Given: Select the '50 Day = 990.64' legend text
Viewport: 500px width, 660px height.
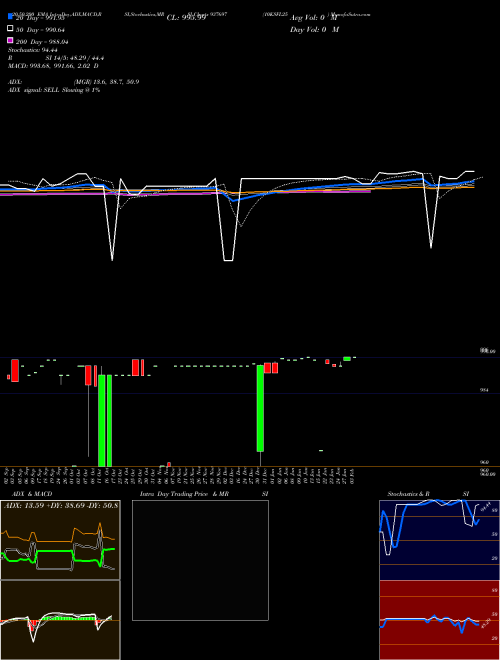Looking at the screenshot, I should 40,29.
